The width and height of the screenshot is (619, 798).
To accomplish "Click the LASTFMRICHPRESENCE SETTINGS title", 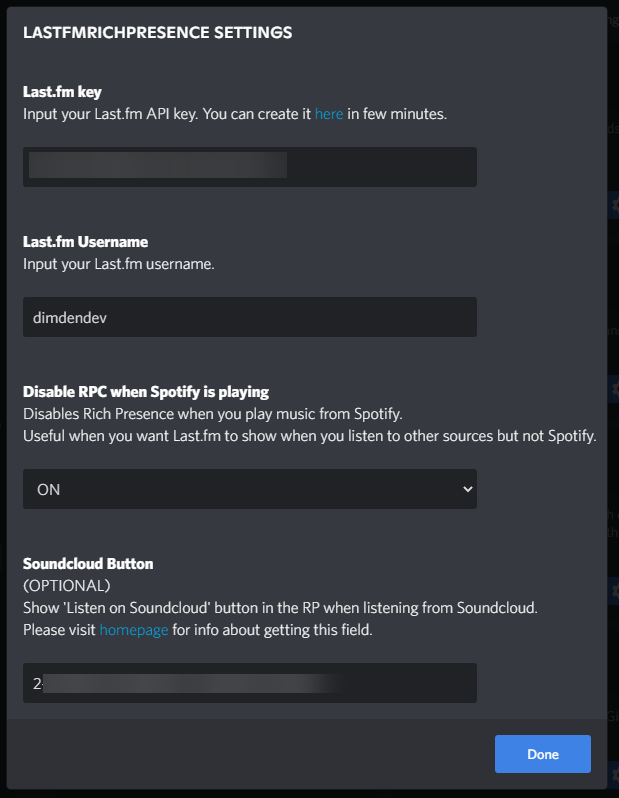I will pyautogui.click(x=157, y=33).
